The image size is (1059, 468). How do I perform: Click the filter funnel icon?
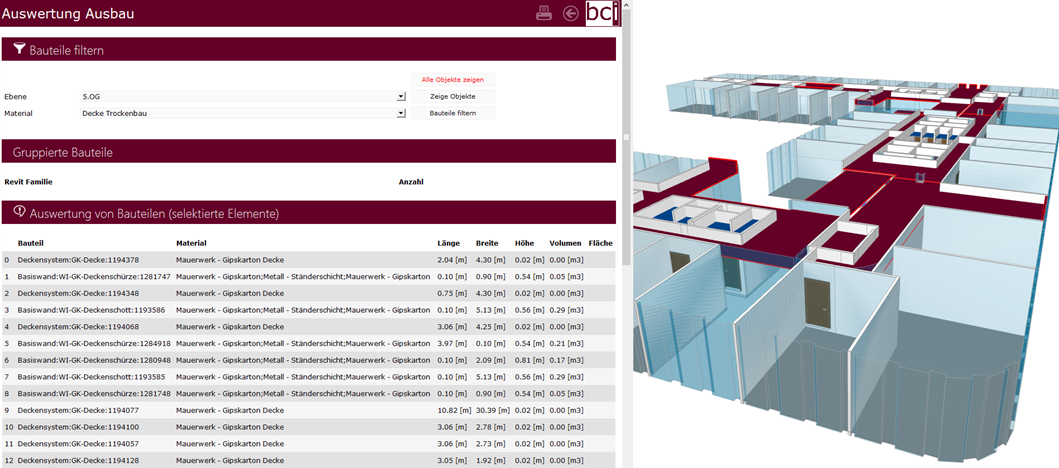(x=20, y=49)
